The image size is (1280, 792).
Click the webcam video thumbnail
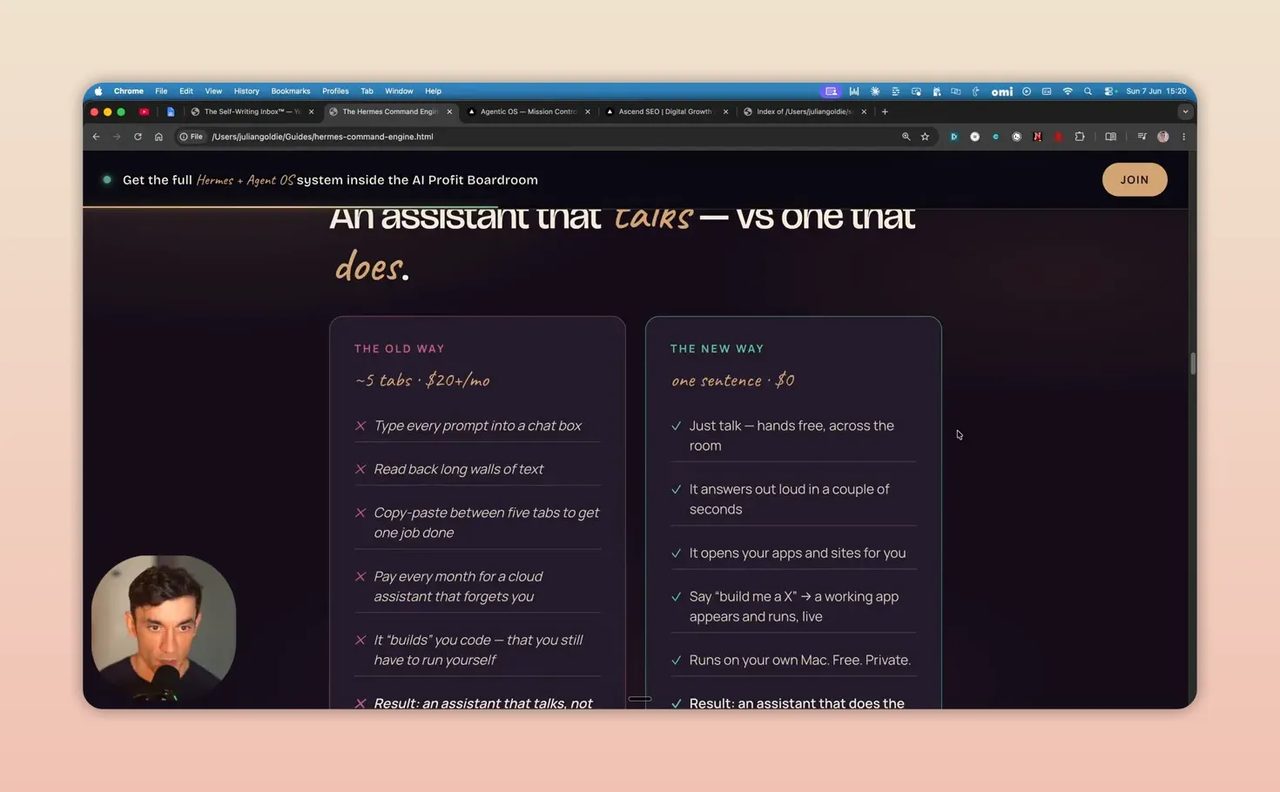coord(163,629)
